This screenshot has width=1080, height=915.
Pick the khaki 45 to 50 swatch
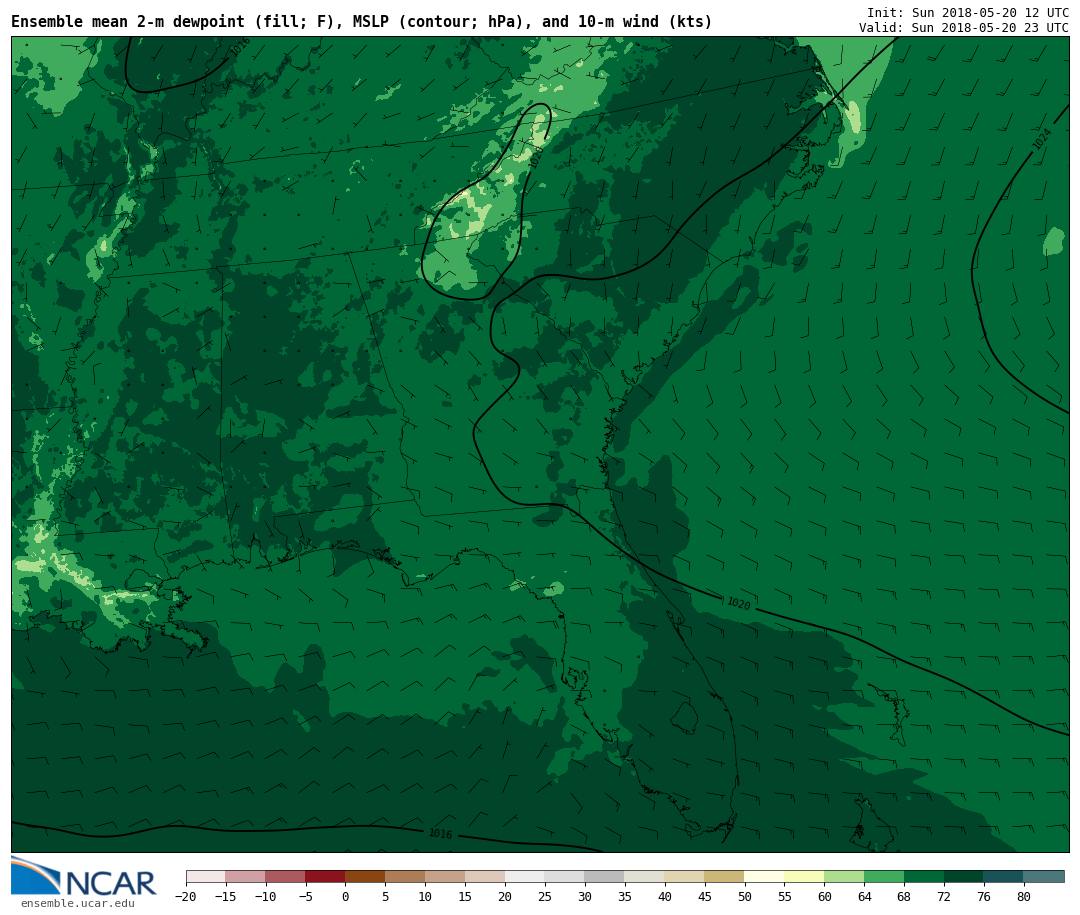(x=724, y=876)
